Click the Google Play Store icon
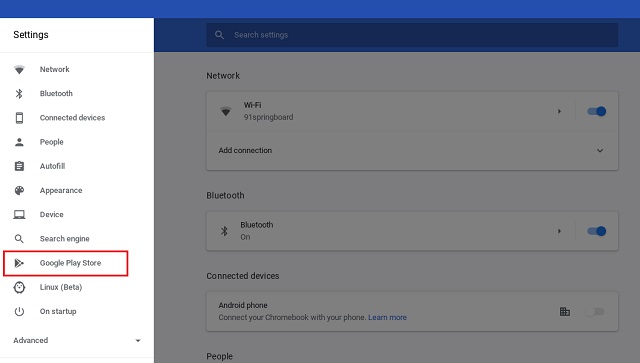The width and height of the screenshot is (640, 363). point(19,263)
